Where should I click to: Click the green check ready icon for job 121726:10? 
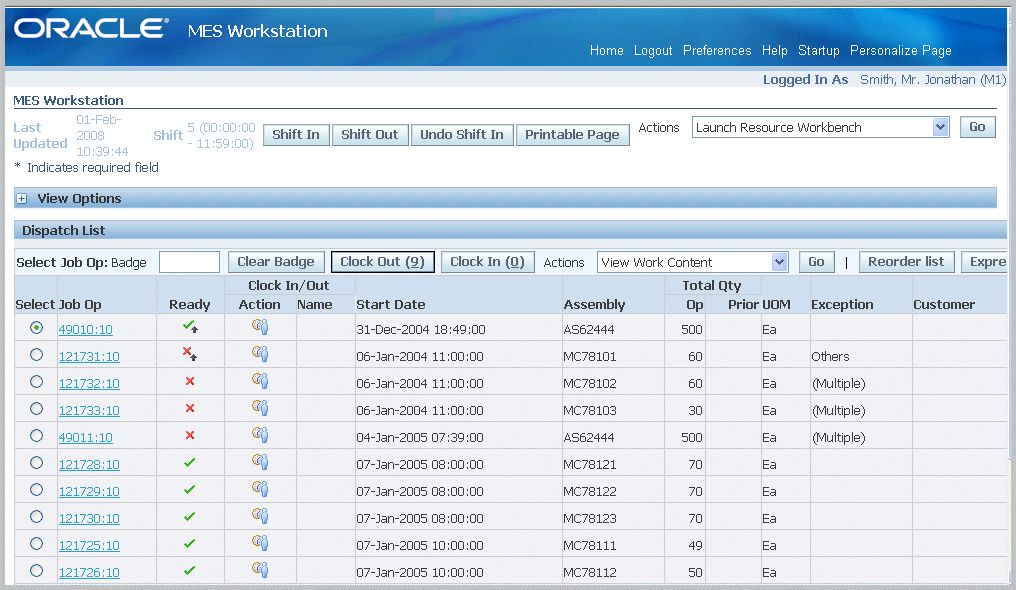coord(189,571)
